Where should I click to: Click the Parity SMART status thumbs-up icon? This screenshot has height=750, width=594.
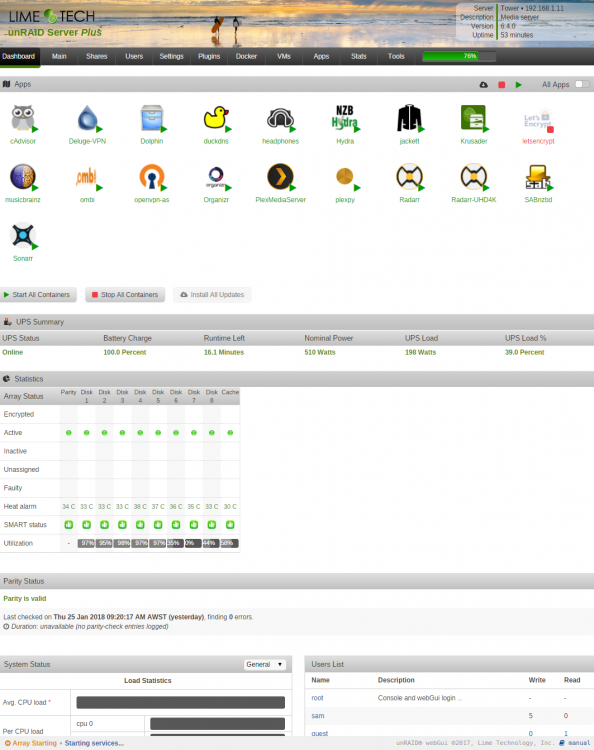[x=69, y=525]
